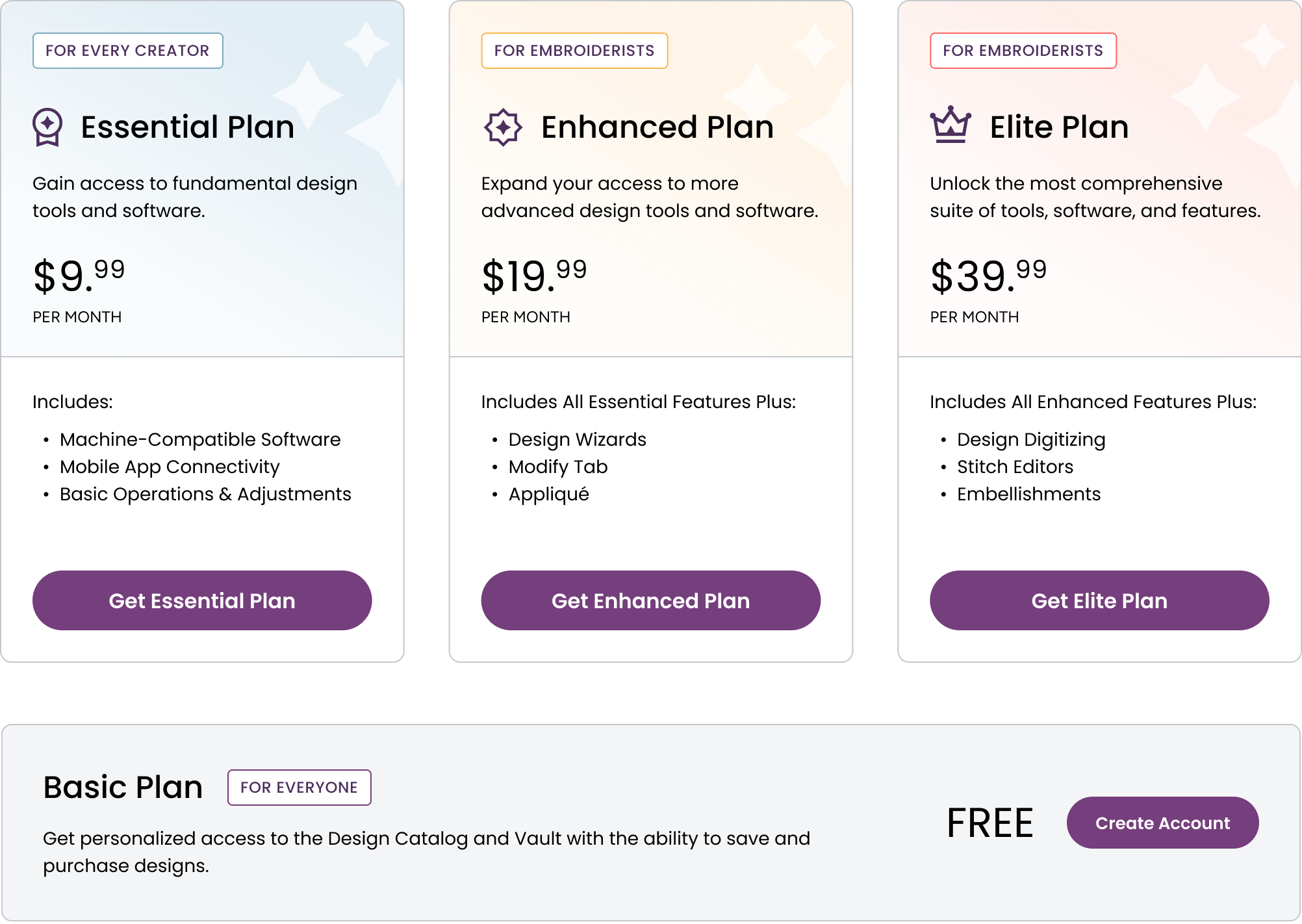The image size is (1302, 924).
Task: Select the Enhanced Plan heading
Action: point(657,127)
